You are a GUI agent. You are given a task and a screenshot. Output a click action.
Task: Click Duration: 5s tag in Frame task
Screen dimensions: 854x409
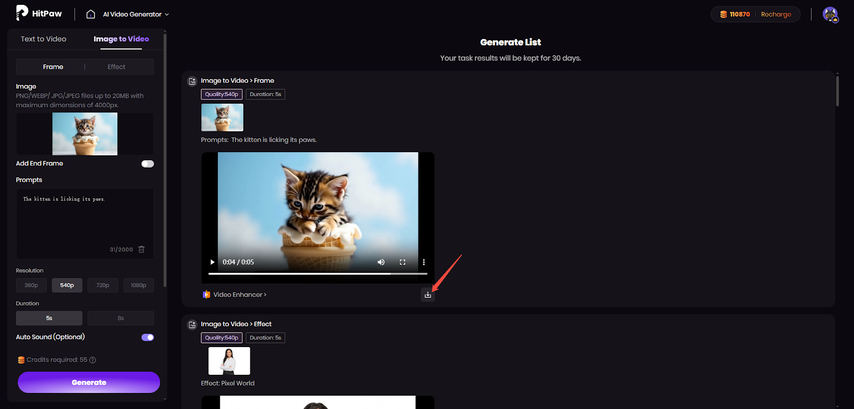click(265, 94)
